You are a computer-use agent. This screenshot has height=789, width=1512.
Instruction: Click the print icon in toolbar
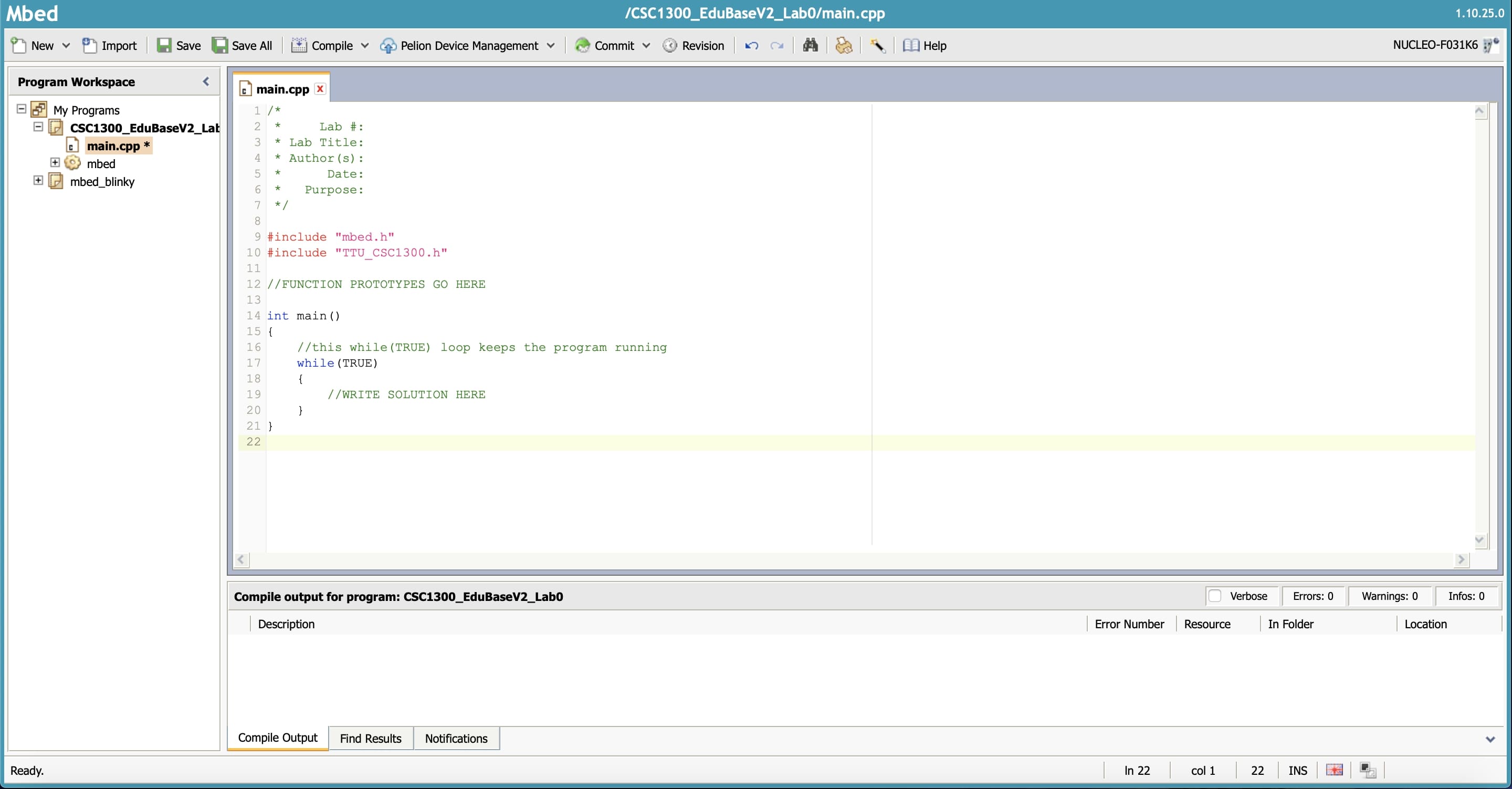(844, 45)
